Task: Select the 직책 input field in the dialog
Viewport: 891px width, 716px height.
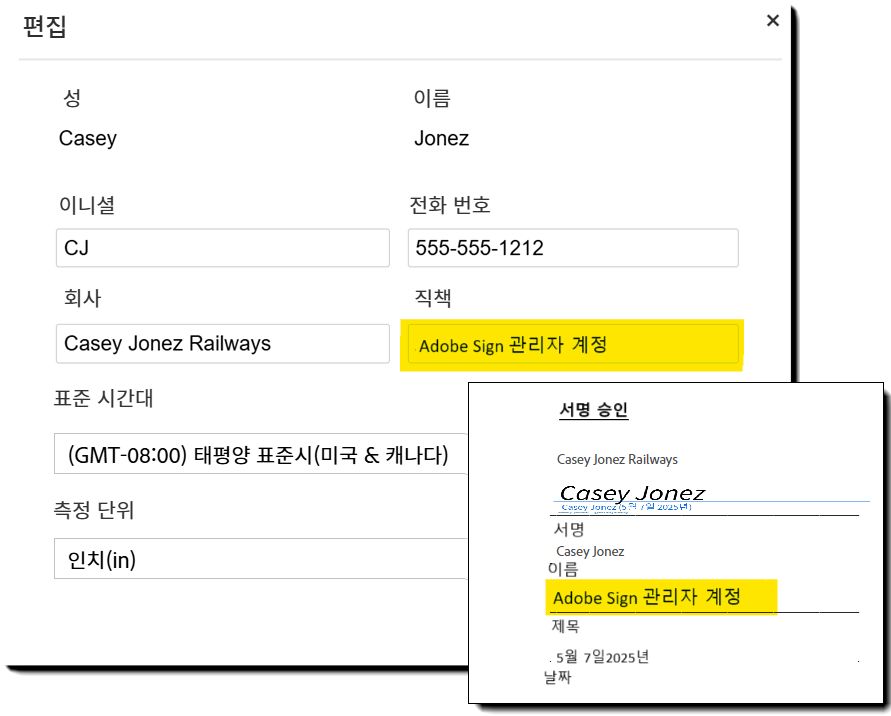Action: click(x=572, y=345)
